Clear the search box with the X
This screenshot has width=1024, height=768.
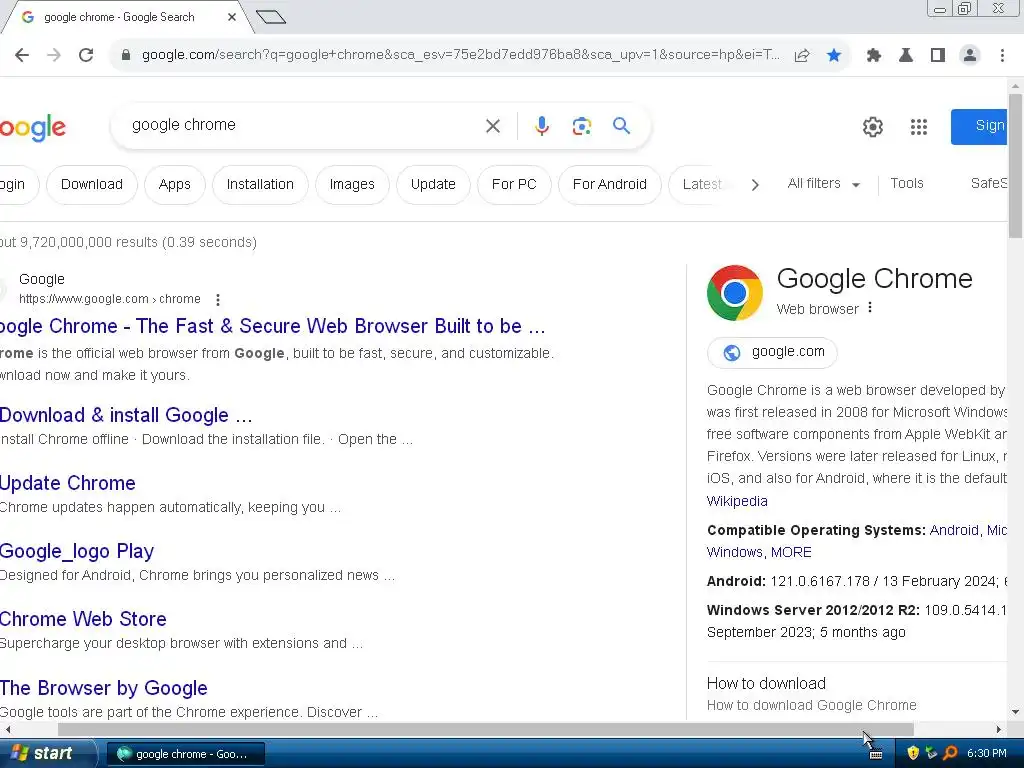pyautogui.click(x=493, y=125)
